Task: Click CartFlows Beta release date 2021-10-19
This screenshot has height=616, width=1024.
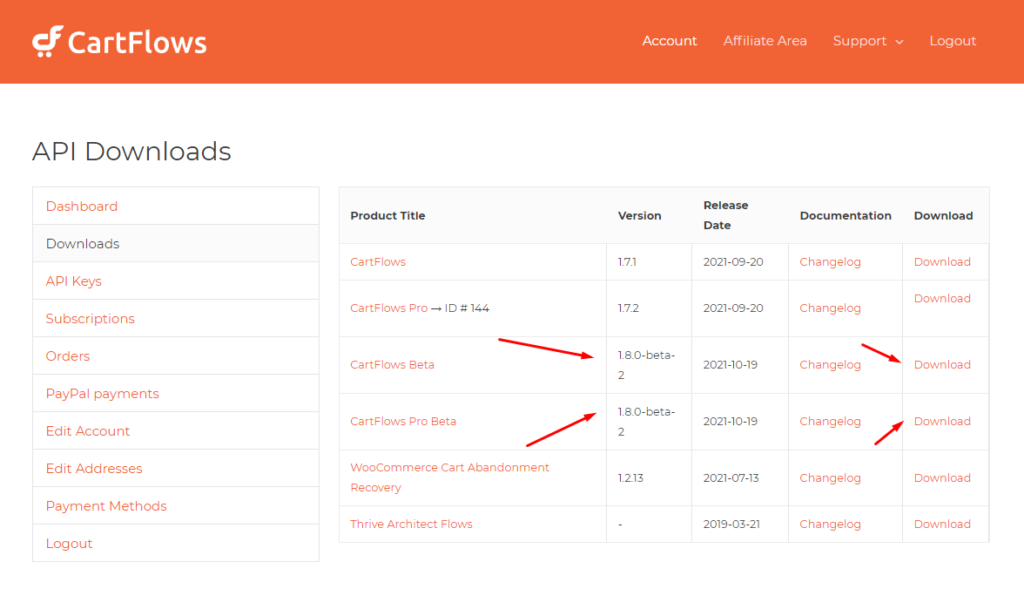Action: 730,365
